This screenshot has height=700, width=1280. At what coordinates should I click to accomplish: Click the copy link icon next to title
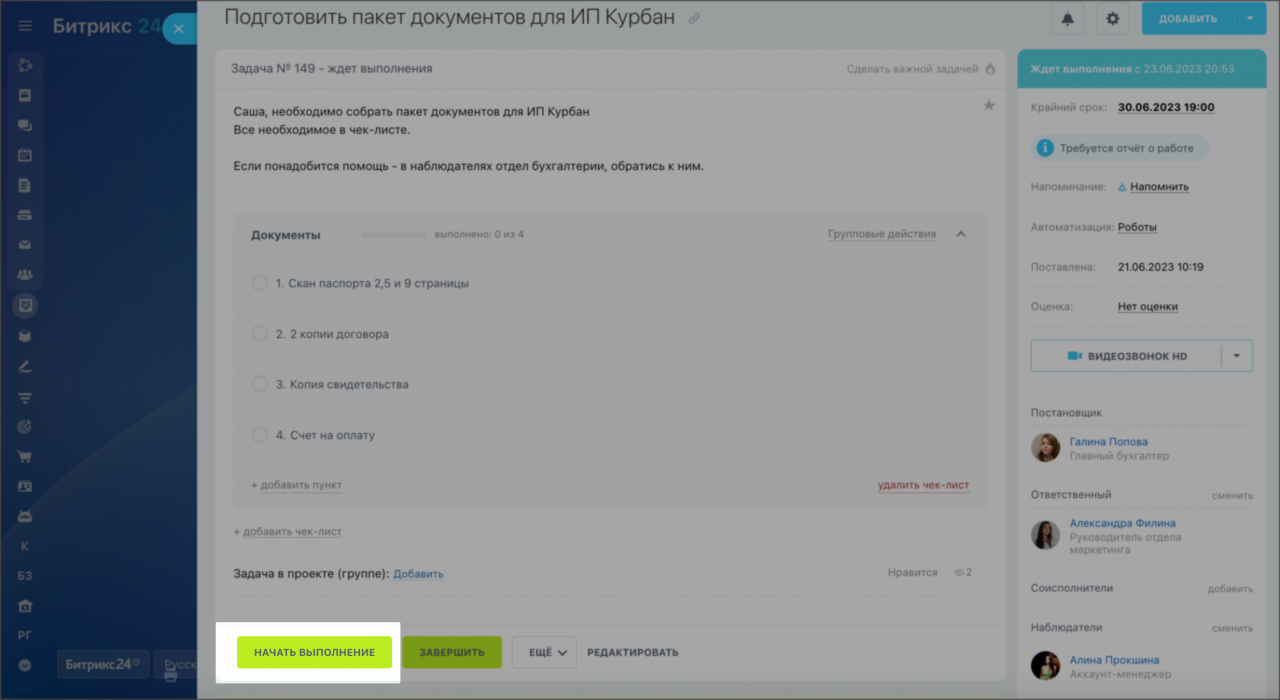click(x=695, y=18)
